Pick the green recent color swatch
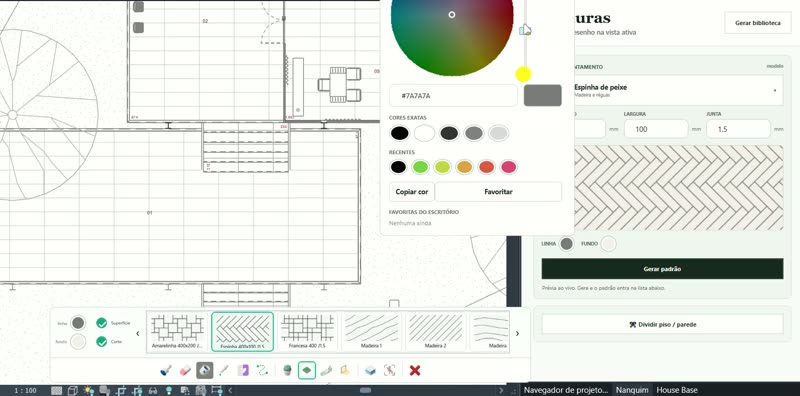Viewport: 800px width, 396px height. click(420, 167)
